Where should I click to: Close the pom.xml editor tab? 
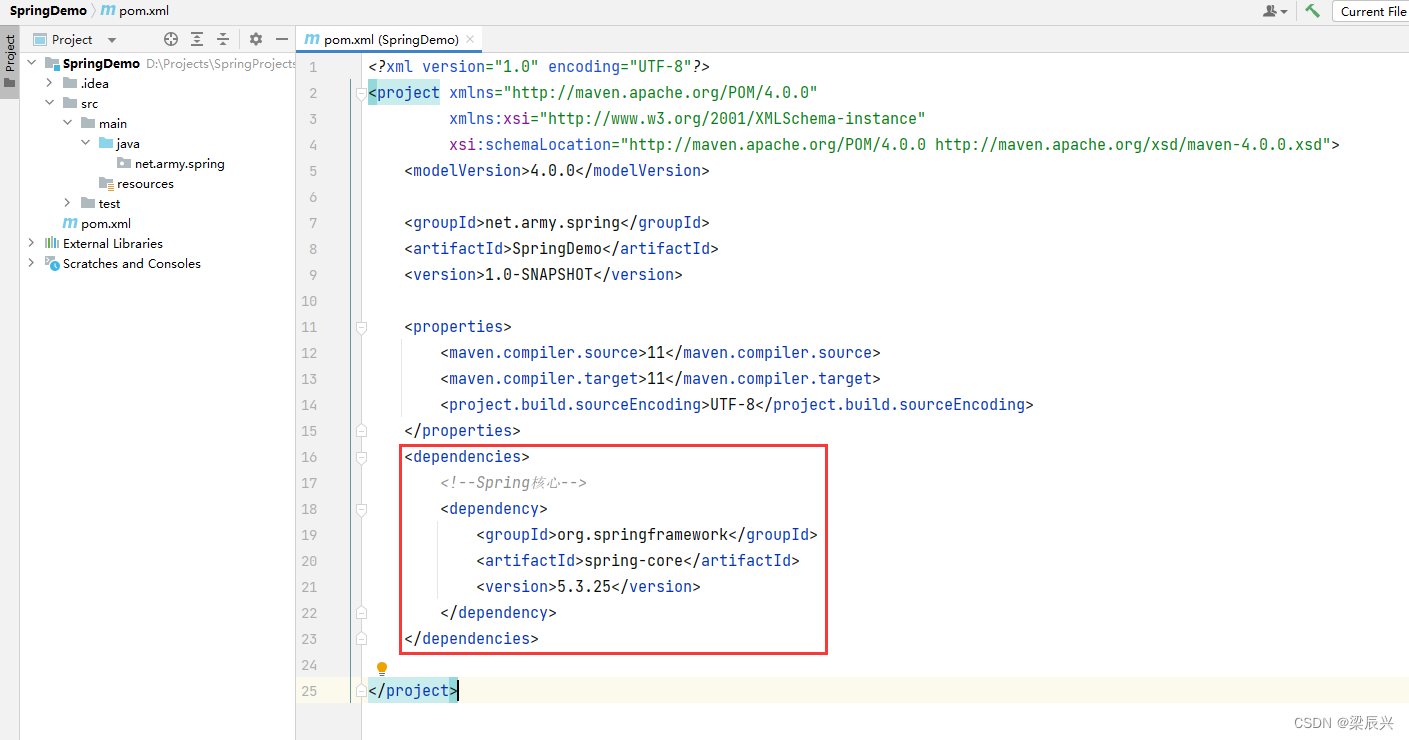tap(471, 39)
